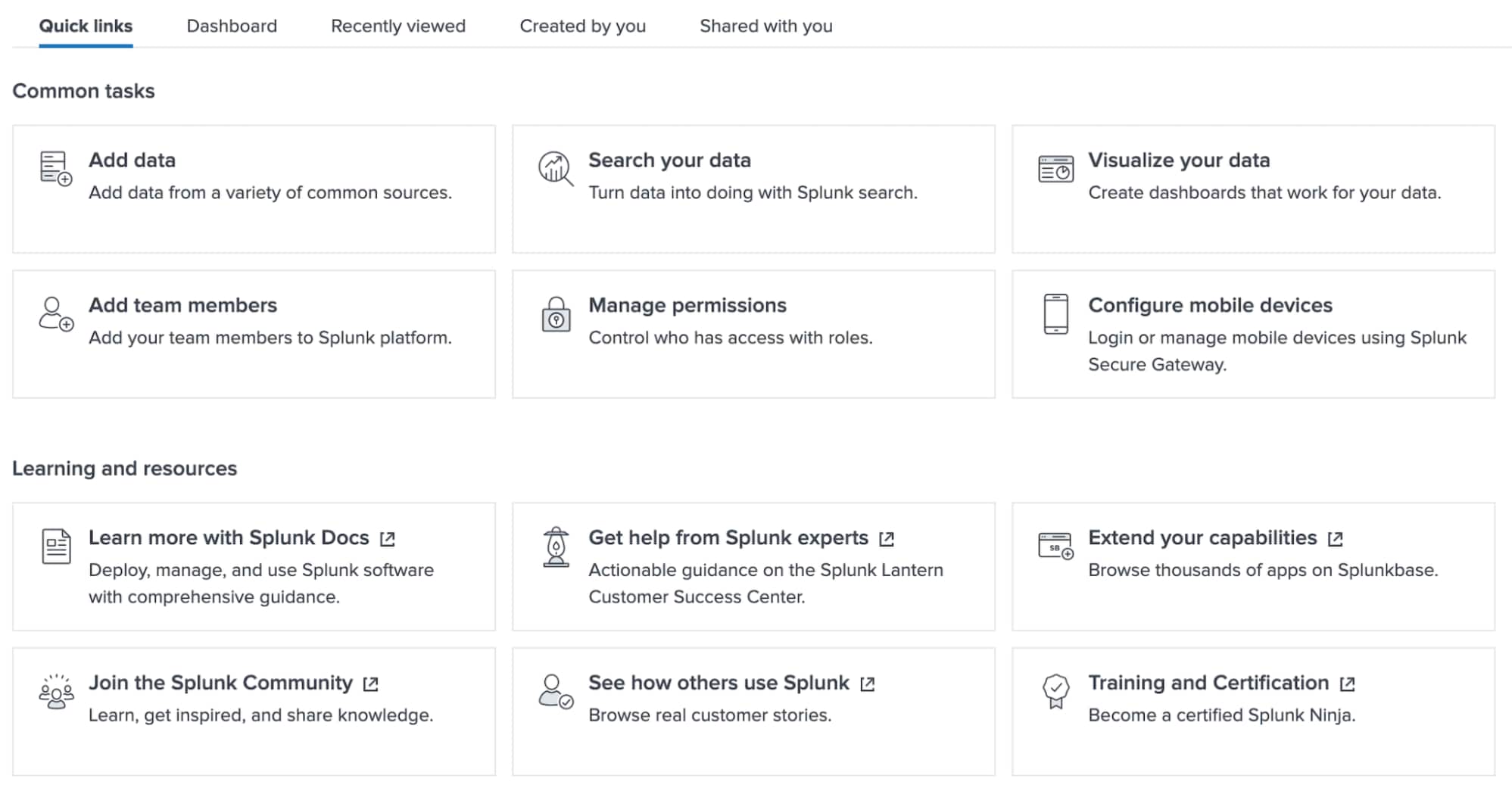Click the Configure mobile devices phone icon

click(x=1055, y=313)
